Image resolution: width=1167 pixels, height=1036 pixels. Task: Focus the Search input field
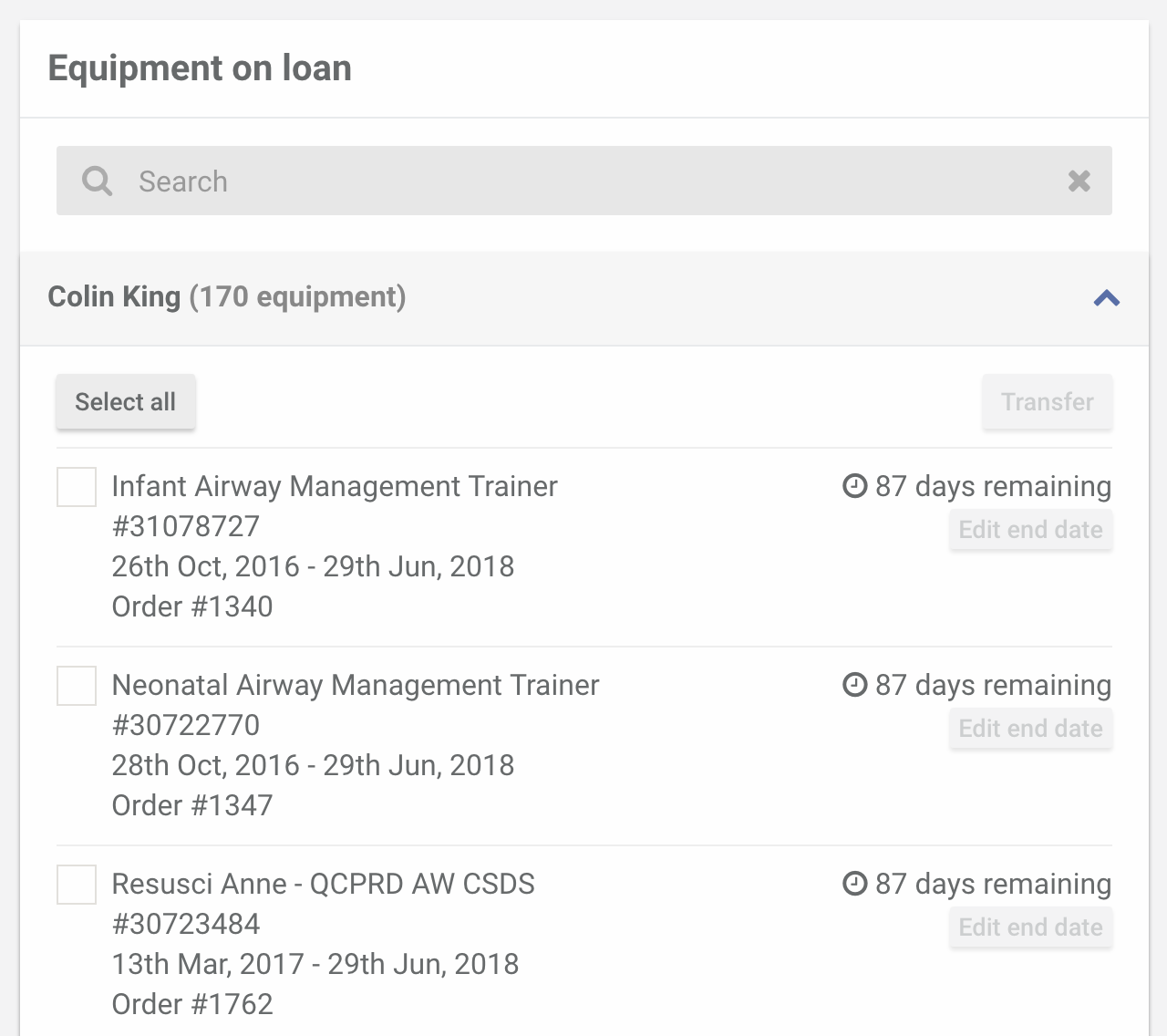click(584, 181)
